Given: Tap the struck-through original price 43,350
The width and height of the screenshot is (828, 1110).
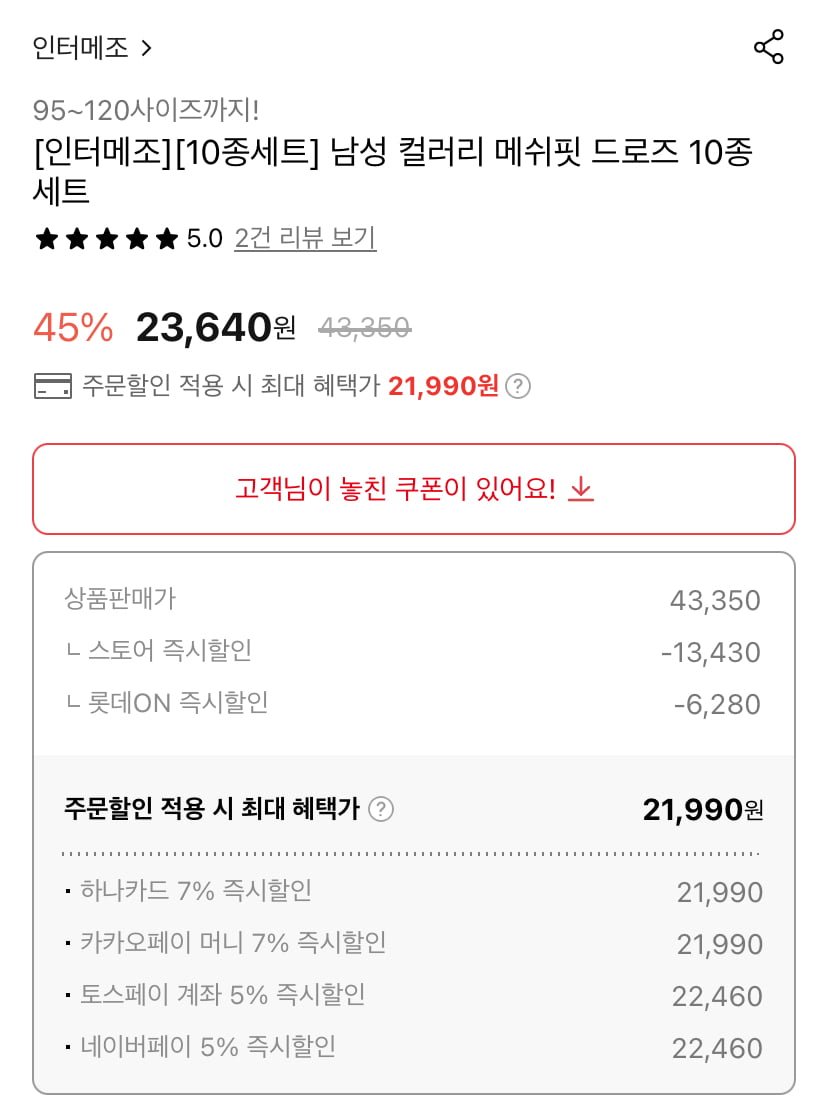Looking at the screenshot, I should click(365, 327).
